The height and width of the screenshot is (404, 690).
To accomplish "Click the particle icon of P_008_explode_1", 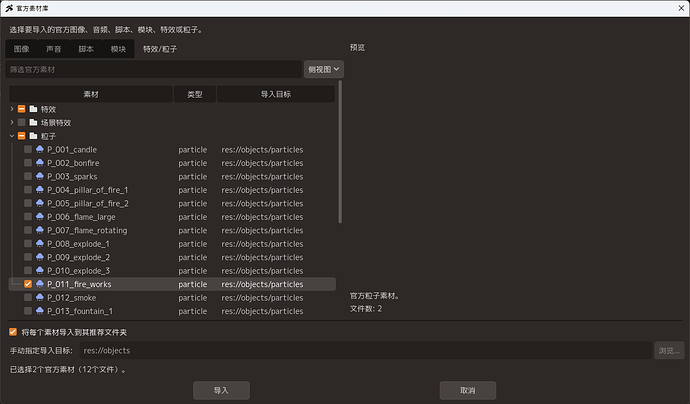I will (40, 243).
